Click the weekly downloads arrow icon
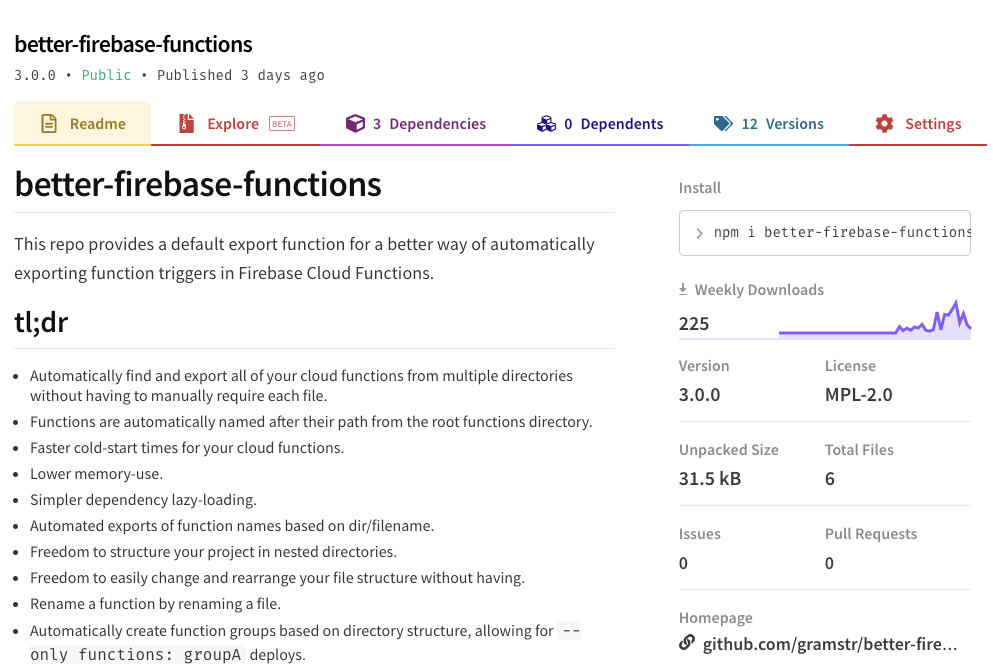 tap(683, 290)
